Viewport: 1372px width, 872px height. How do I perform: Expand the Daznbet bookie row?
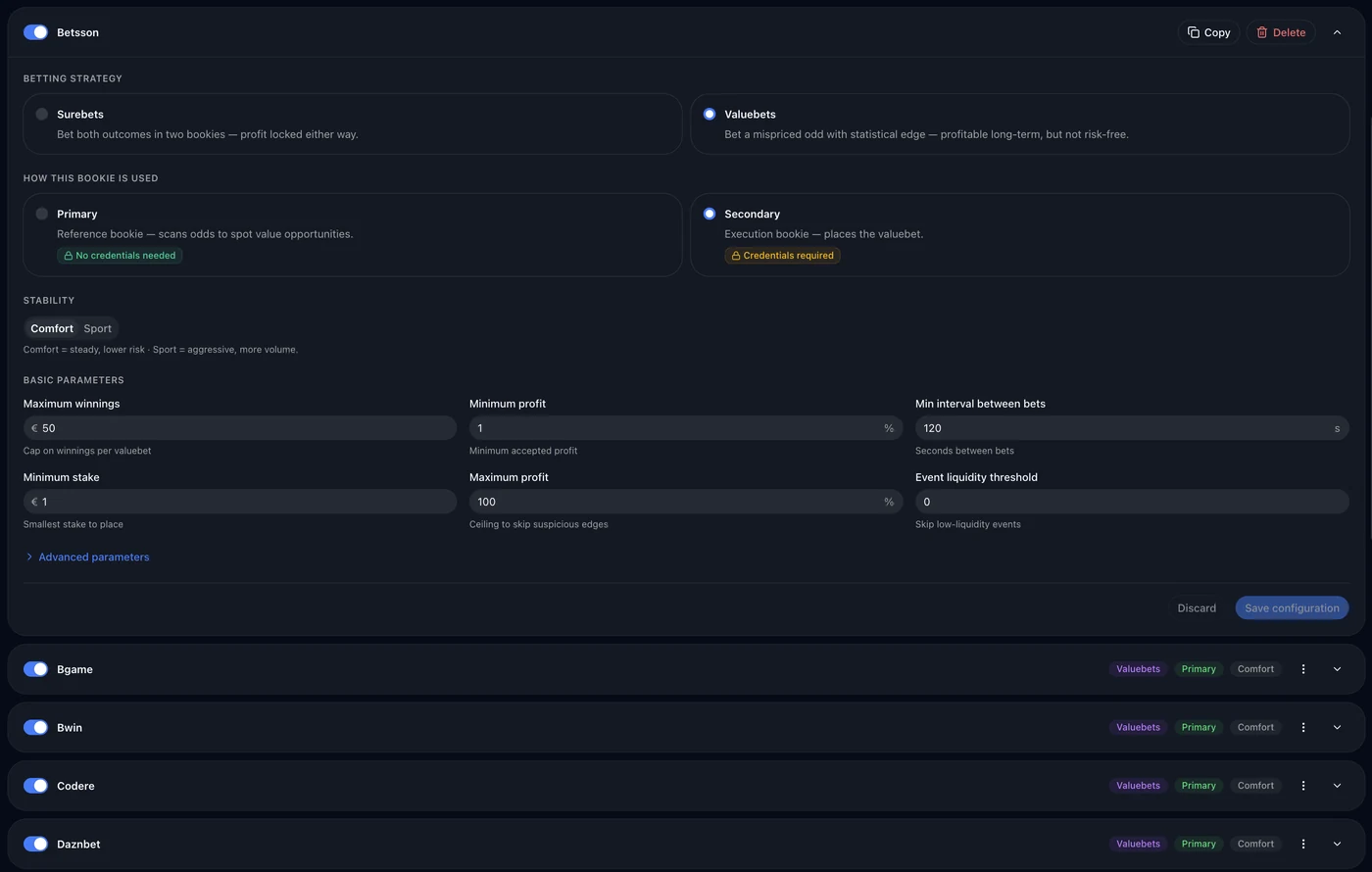[x=1337, y=844]
